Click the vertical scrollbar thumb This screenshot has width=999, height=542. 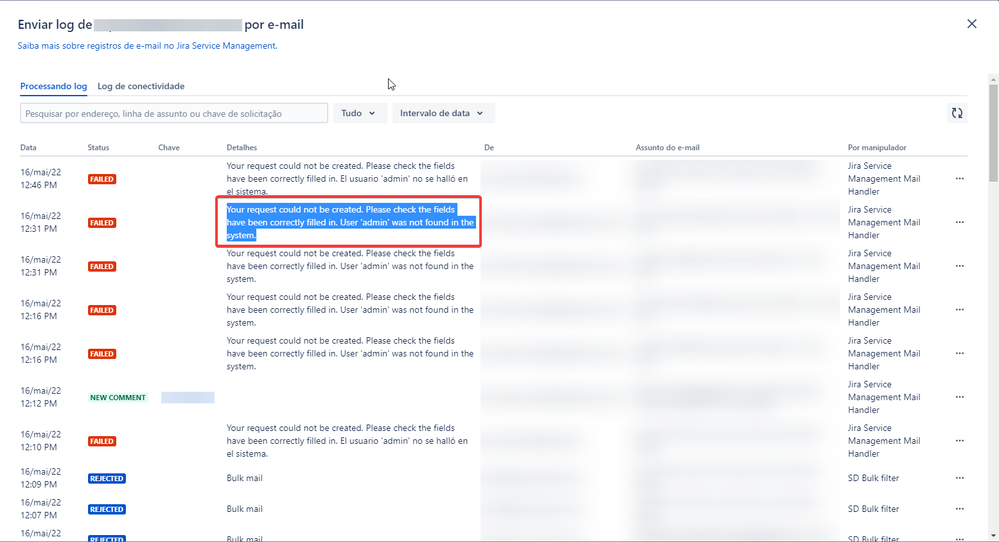[993, 132]
